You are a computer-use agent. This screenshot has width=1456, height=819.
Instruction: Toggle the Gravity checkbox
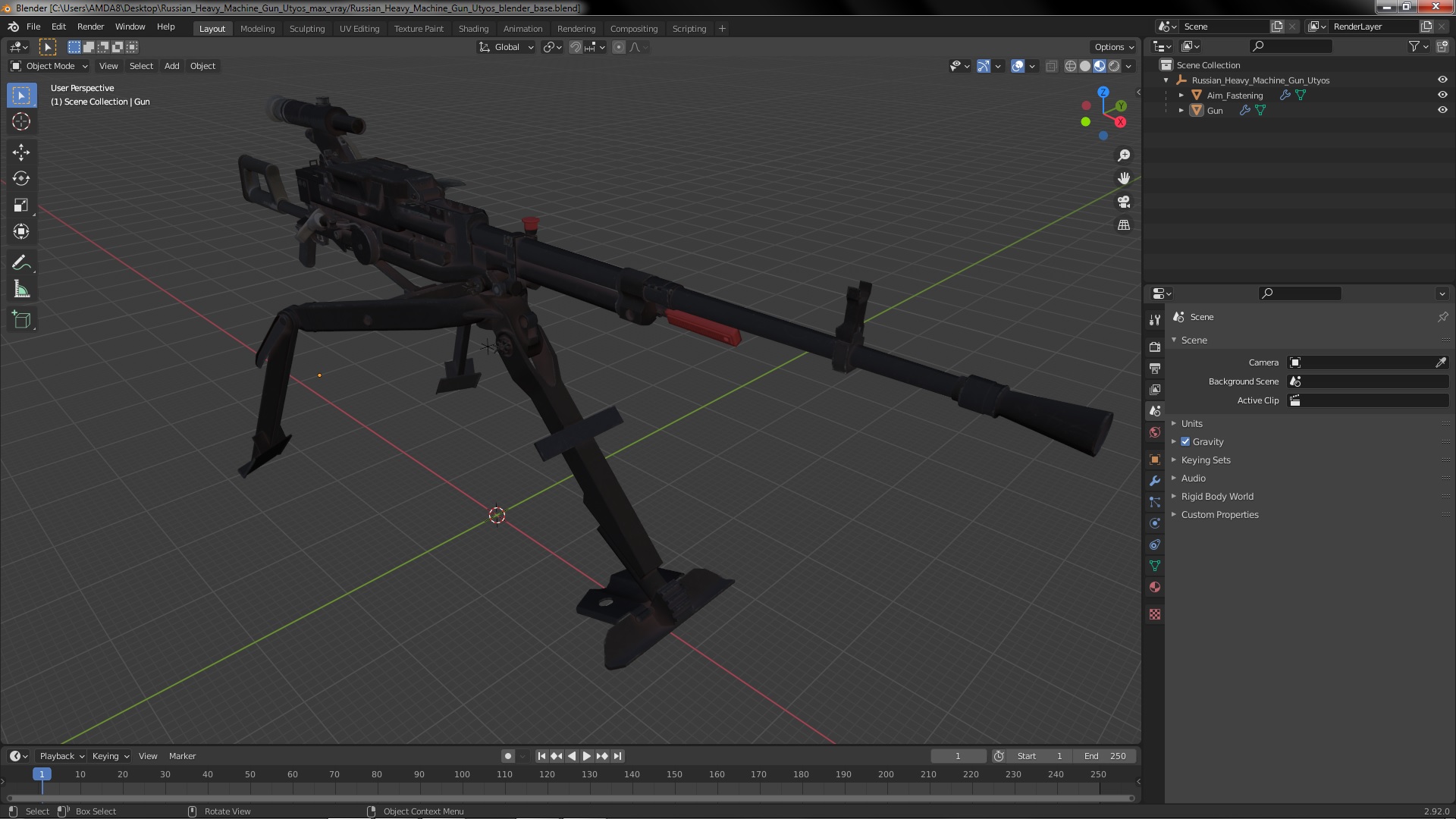pyautogui.click(x=1185, y=441)
